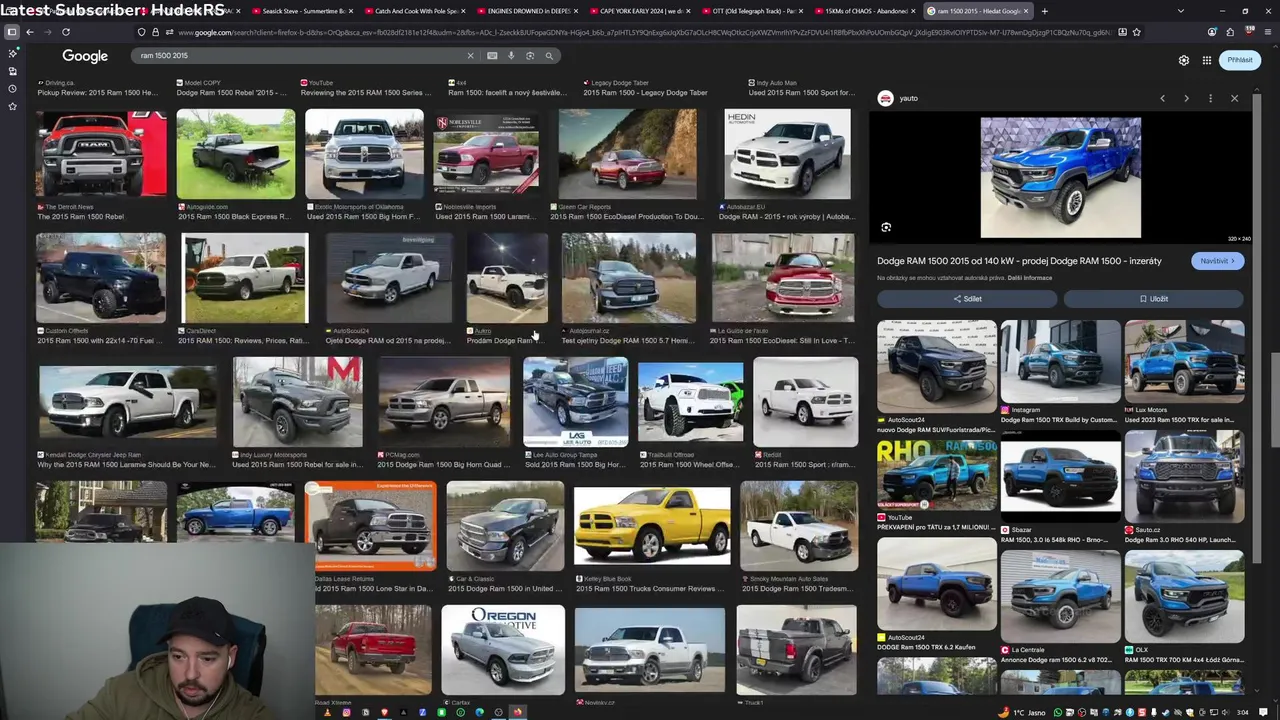Show next image in preview panel
The image size is (1280, 720).
pyautogui.click(x=1186, y=98)
